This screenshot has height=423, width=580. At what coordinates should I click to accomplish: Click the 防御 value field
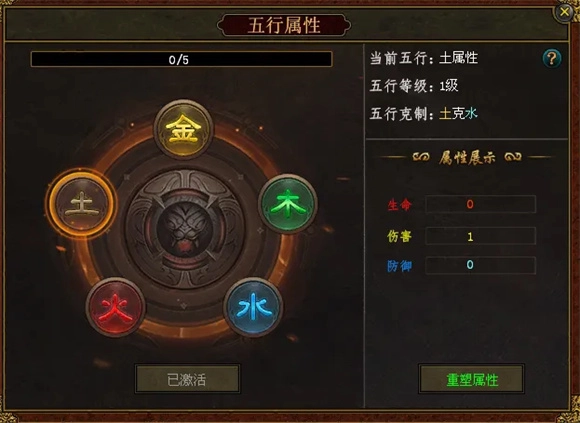[480, 265]
